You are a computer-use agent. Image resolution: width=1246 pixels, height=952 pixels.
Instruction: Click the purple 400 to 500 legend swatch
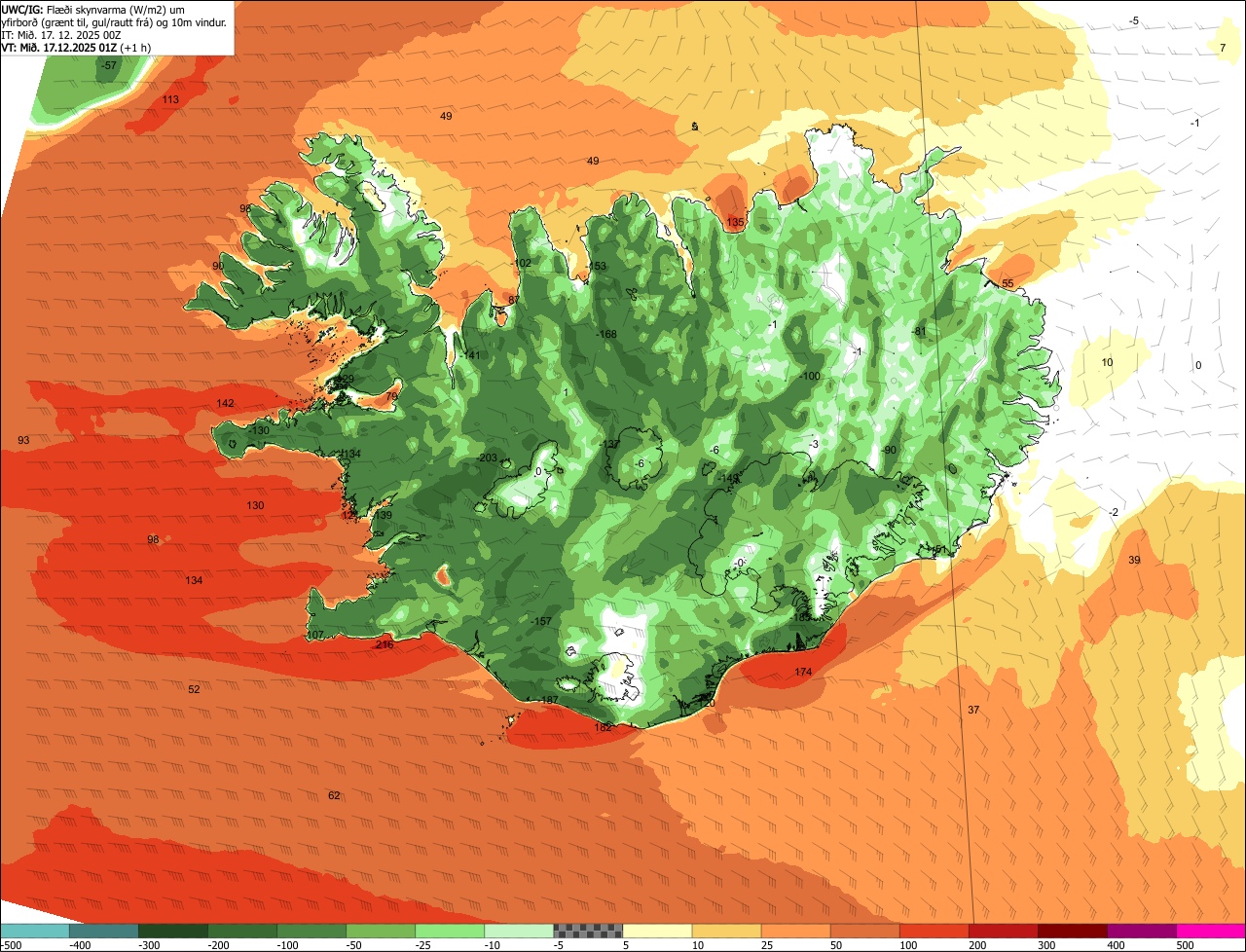[1142, 931]
